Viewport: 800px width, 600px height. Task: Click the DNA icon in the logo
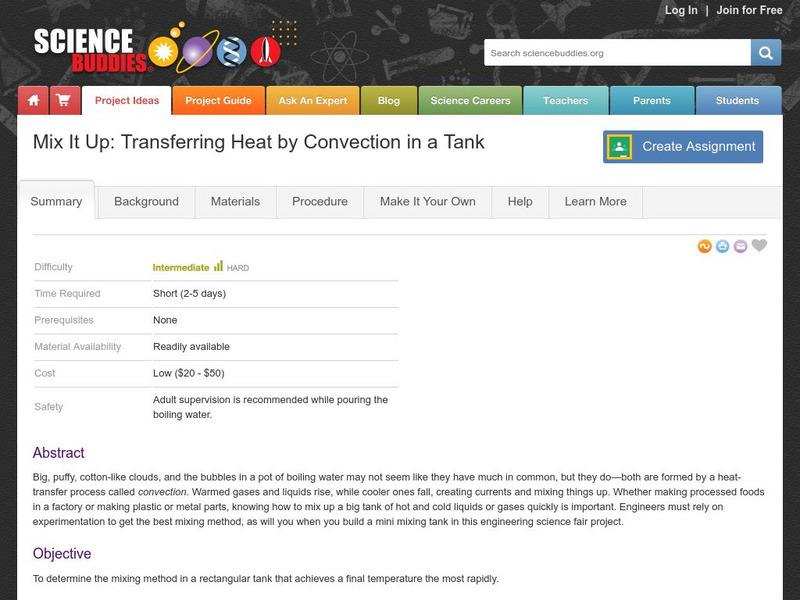[x=229, y=50]
